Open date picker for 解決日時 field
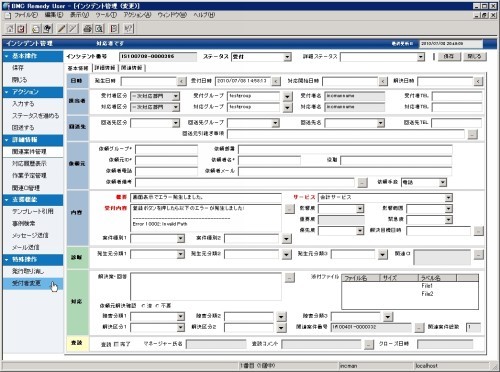 (x=478, y=81)
